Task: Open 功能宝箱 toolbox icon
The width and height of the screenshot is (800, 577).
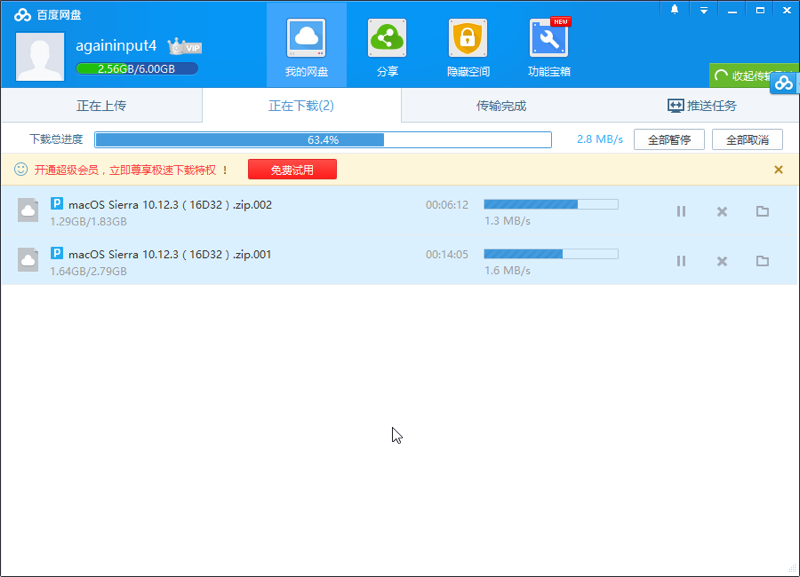Action: point(549,38)
